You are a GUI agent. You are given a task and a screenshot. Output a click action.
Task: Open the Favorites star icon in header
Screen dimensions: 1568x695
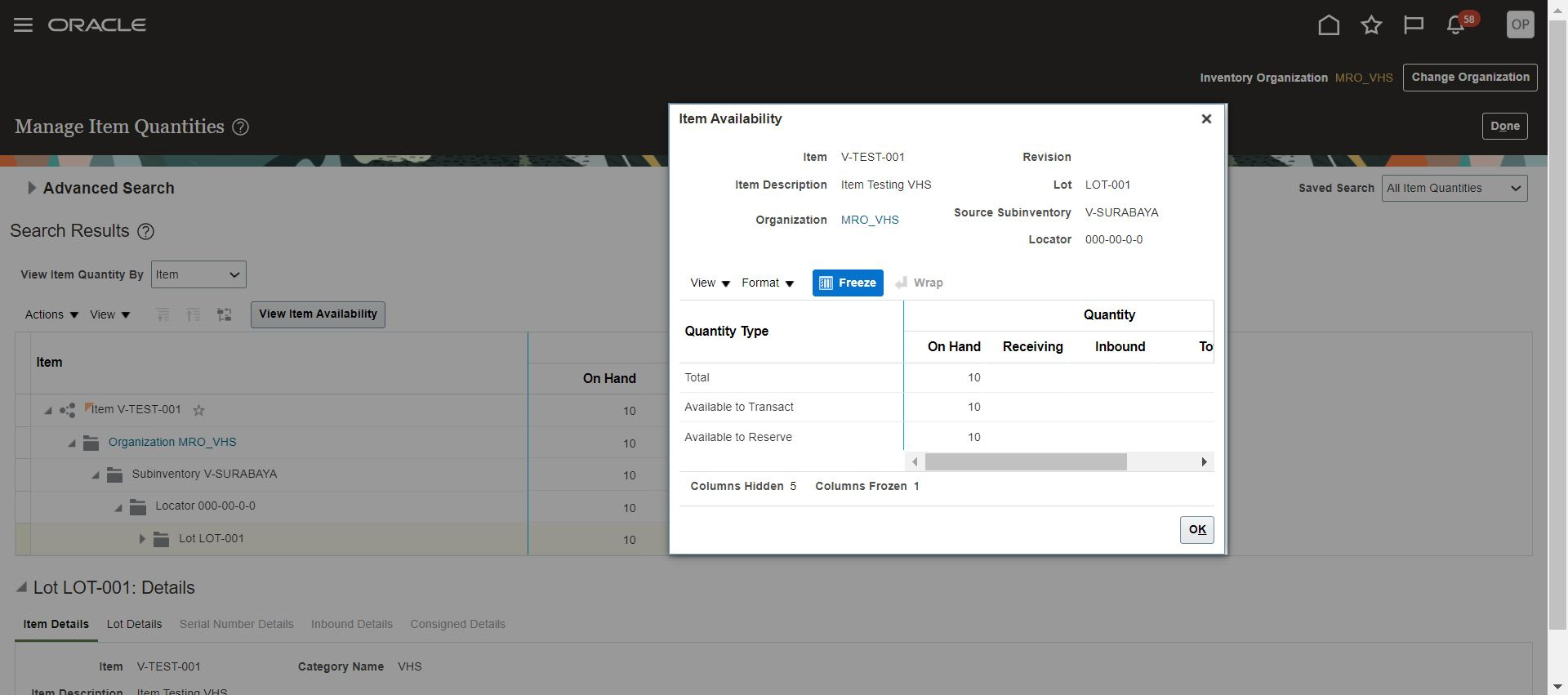[1371, 25]
